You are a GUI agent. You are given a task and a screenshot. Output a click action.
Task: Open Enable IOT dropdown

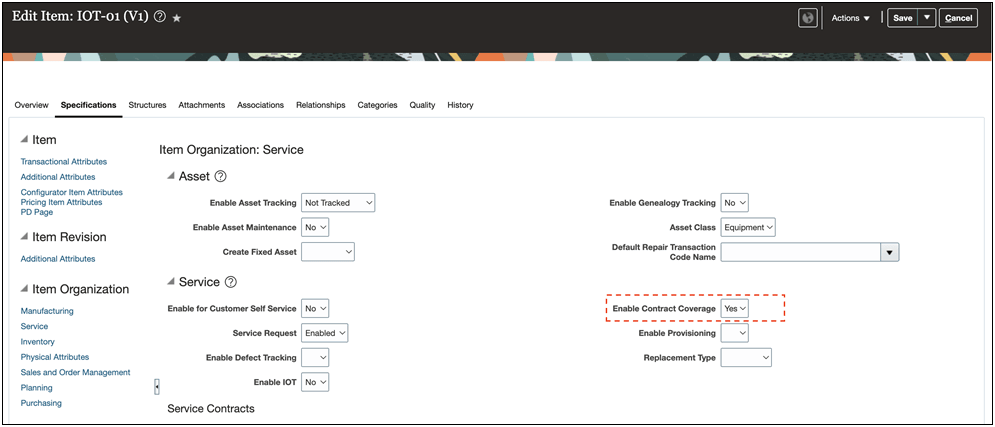coord(315,382)
